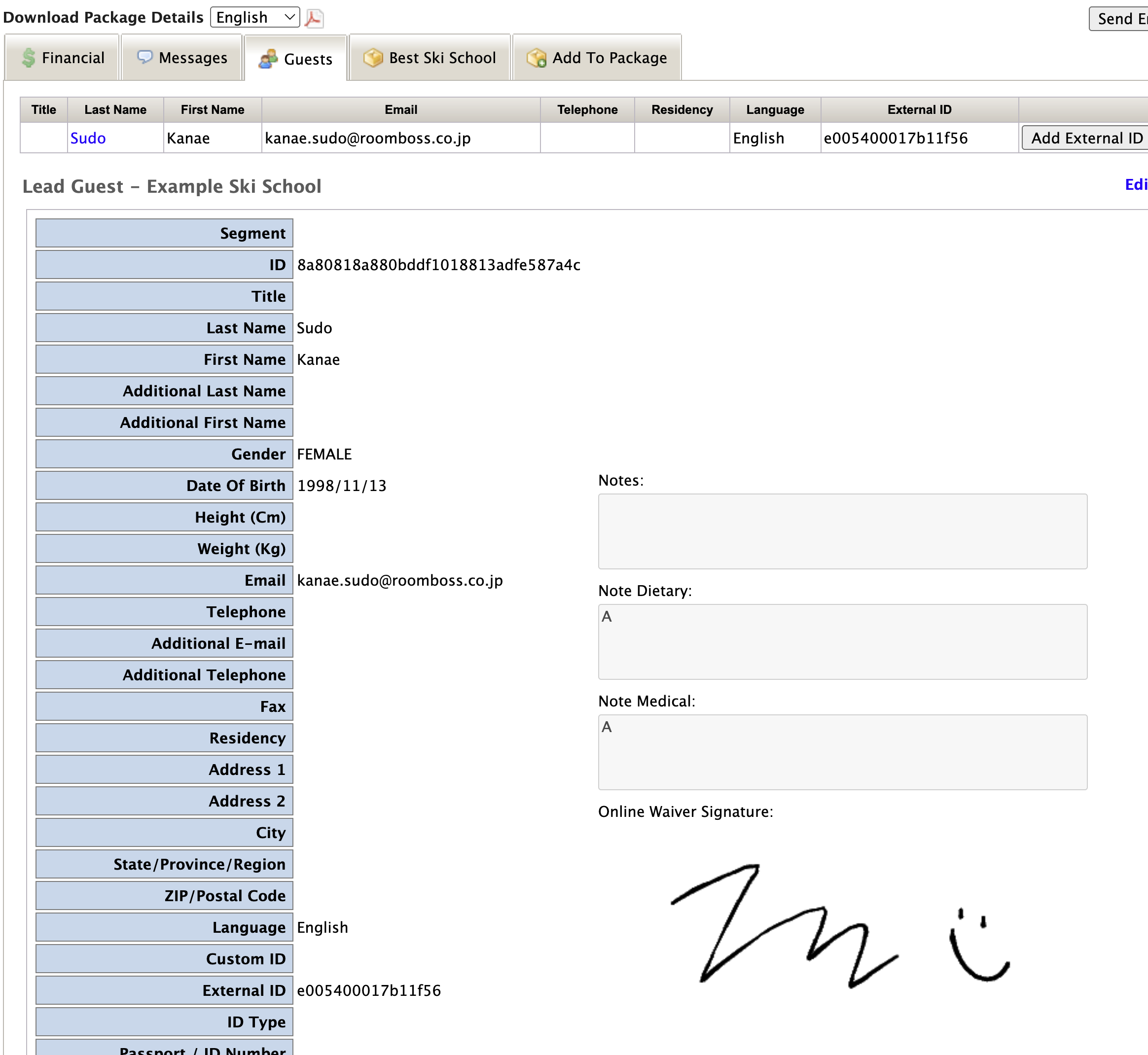Screen dimensions: 1148x1055
Task: Click the people Guests tab icon
Action: pos(268,59)
